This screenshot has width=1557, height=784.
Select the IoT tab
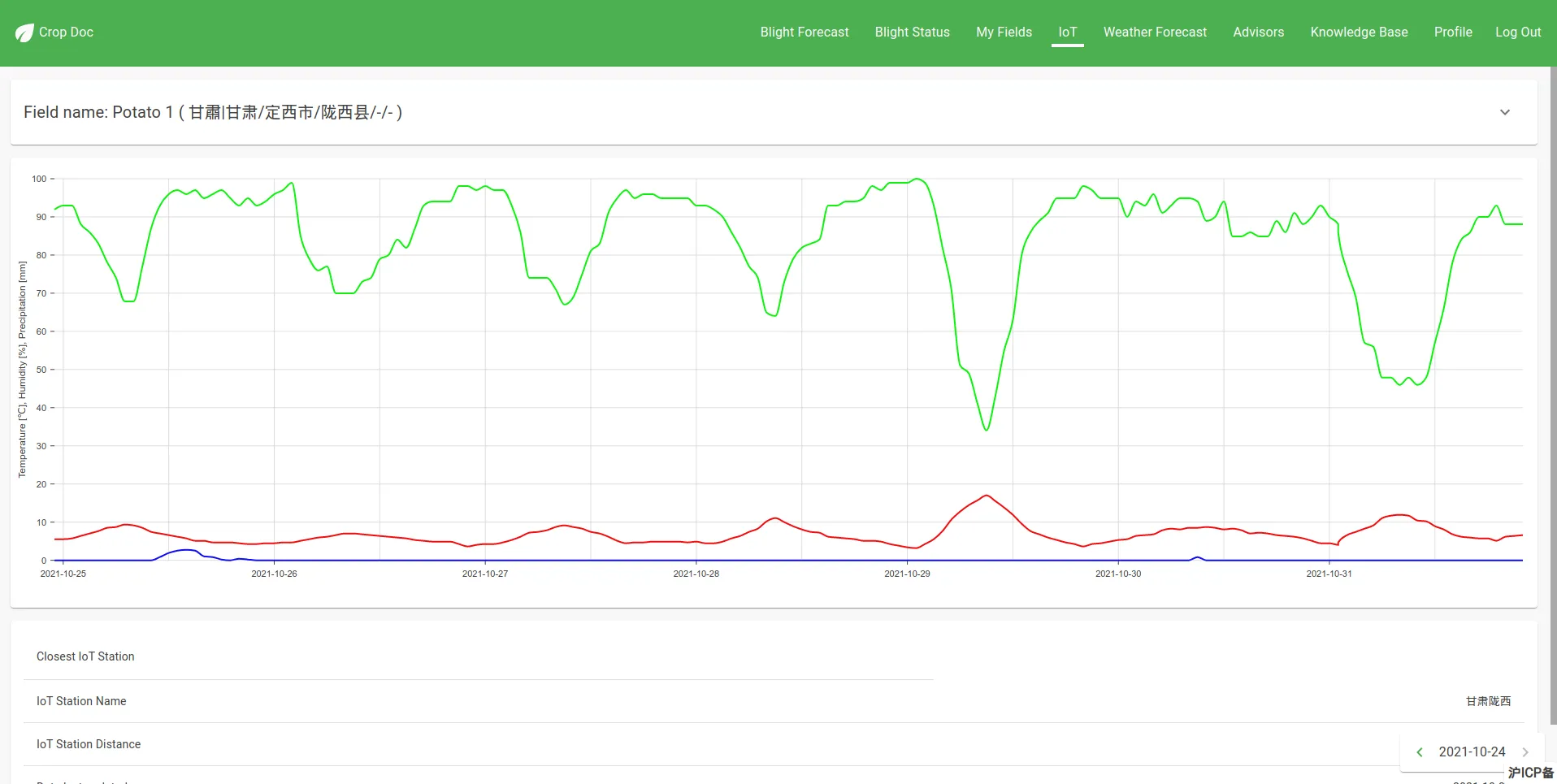1068,32
